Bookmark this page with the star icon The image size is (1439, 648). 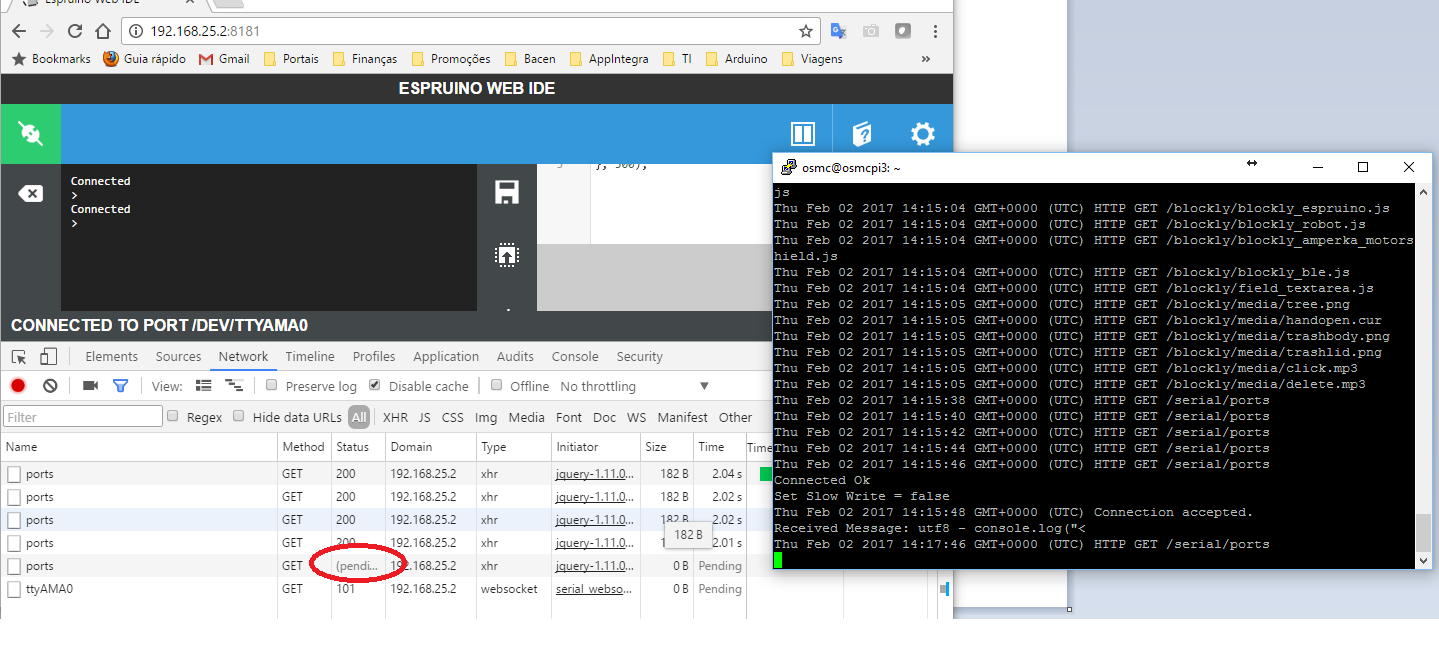tap(806, 31)
